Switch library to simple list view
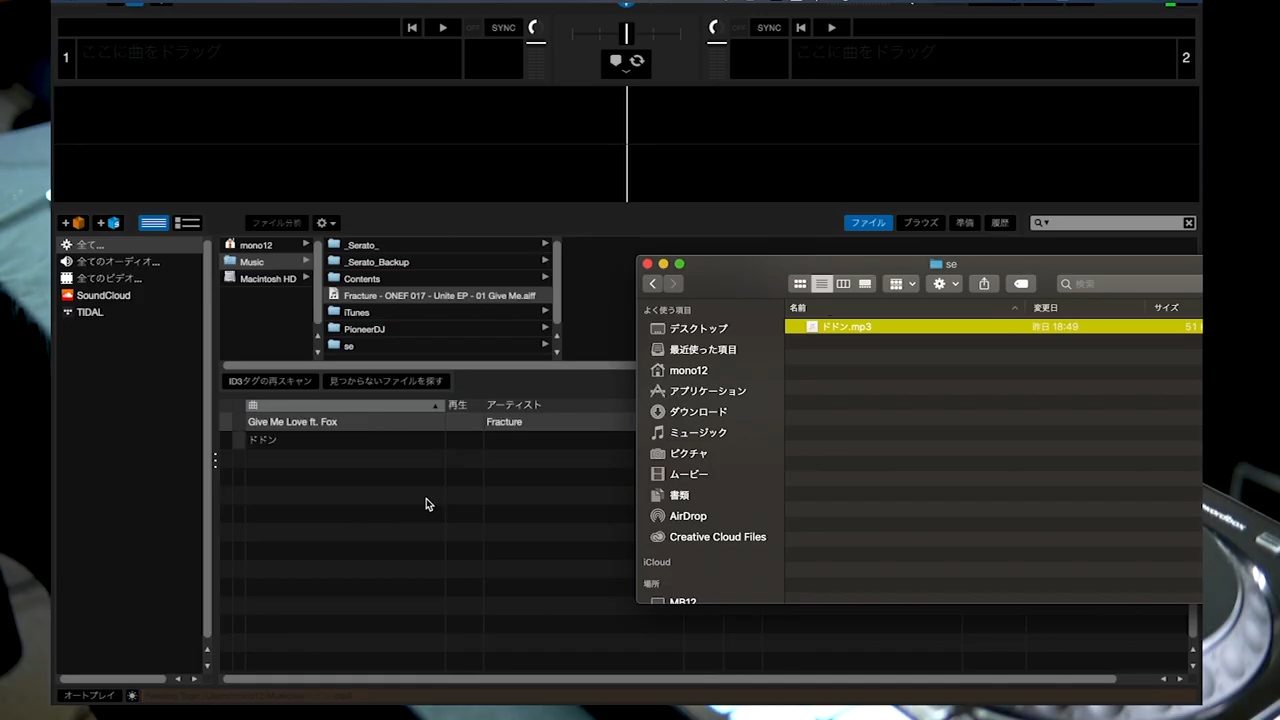 [154, 223]
